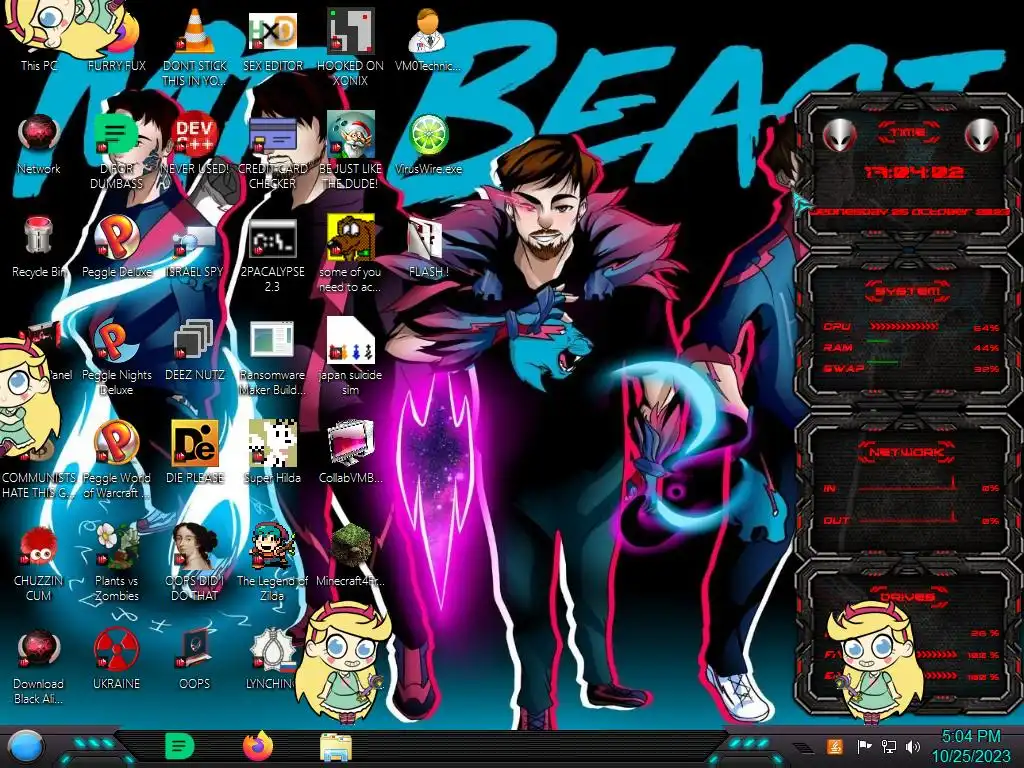Select the Dev-C++ NEVER USED icon

click(195, 134)
